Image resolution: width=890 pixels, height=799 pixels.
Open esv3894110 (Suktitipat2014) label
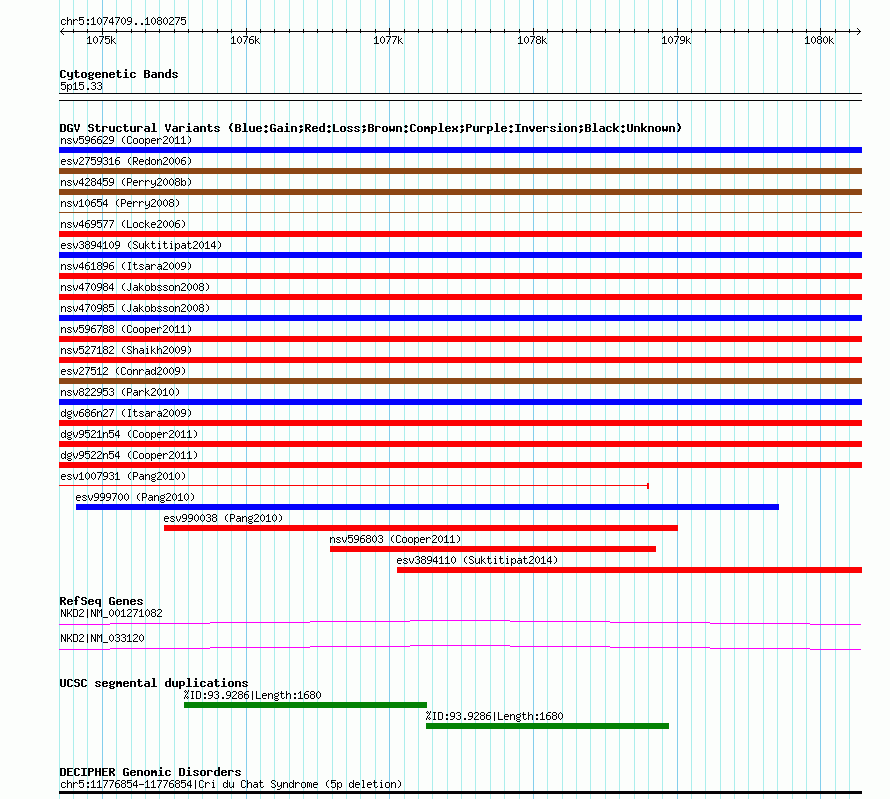click(477, 560)
